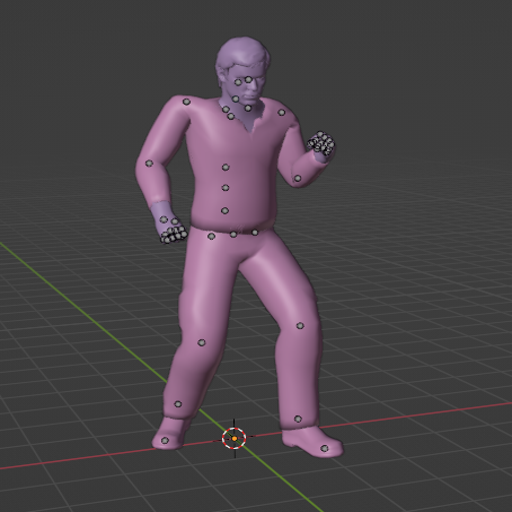Screen dimensions: 512x512
Task: Select the knee joint of the forward leg
Action: tap(300, 326)
